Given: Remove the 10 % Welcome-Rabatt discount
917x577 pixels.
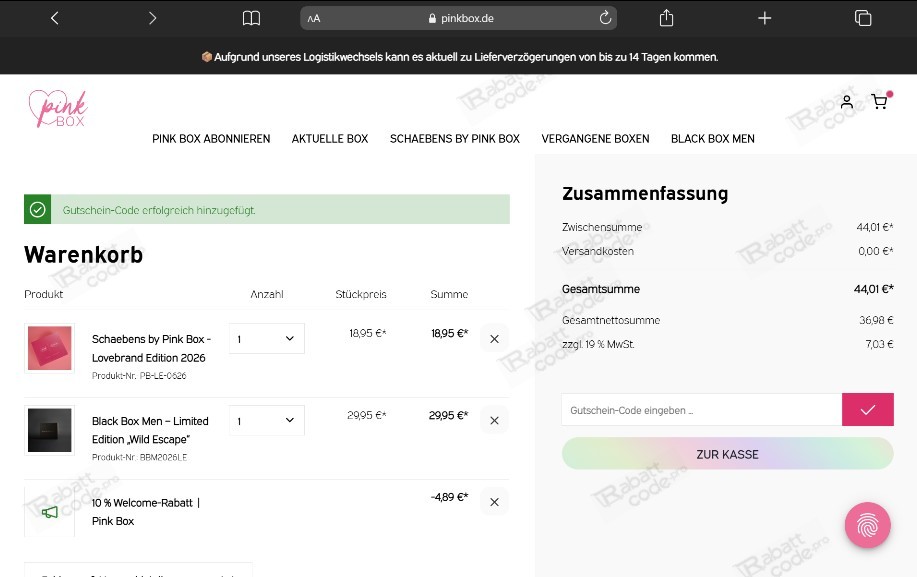Looking at the screenshot, I should [x=494, y=502].
